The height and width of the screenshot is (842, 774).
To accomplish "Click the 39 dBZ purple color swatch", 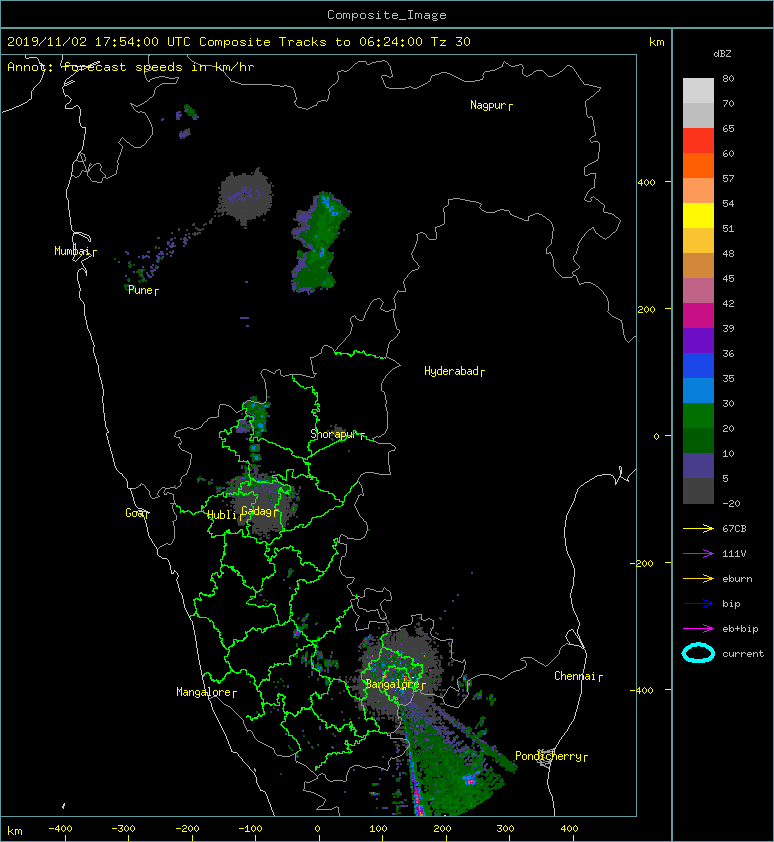I will (698, 340).
